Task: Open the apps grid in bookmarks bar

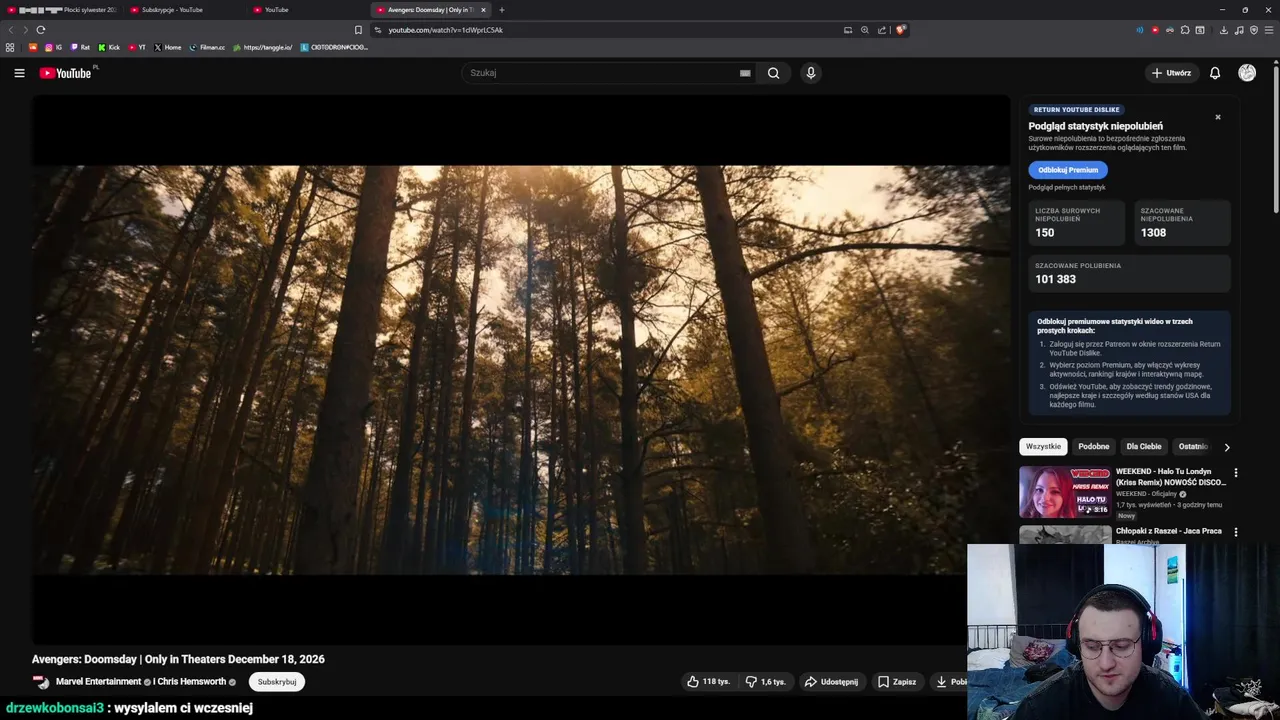Action: click(10, 47)
